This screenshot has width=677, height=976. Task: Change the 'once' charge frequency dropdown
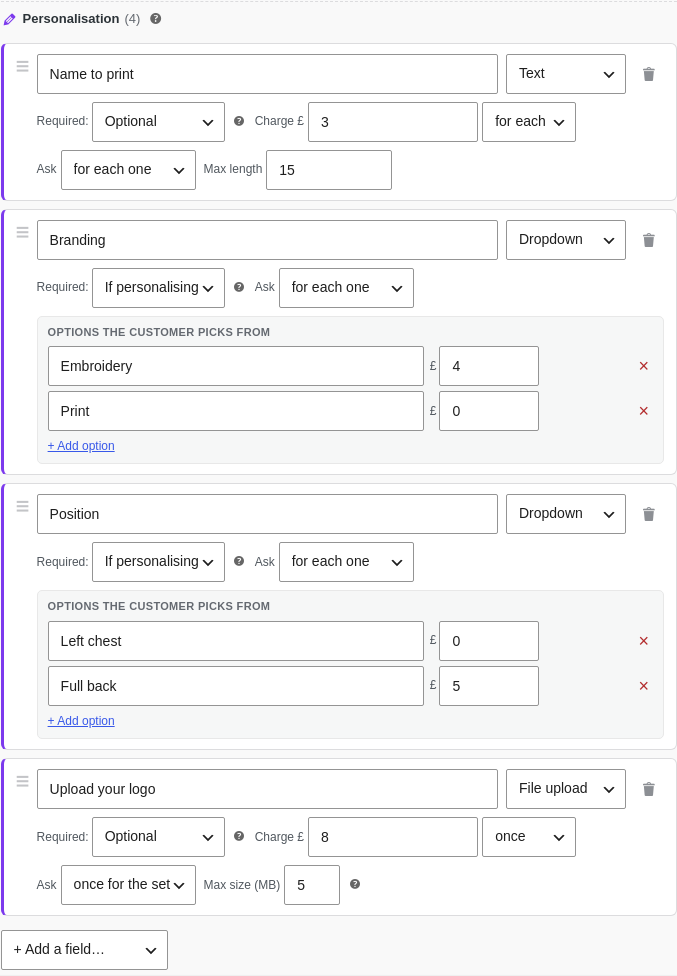point(528,837)
